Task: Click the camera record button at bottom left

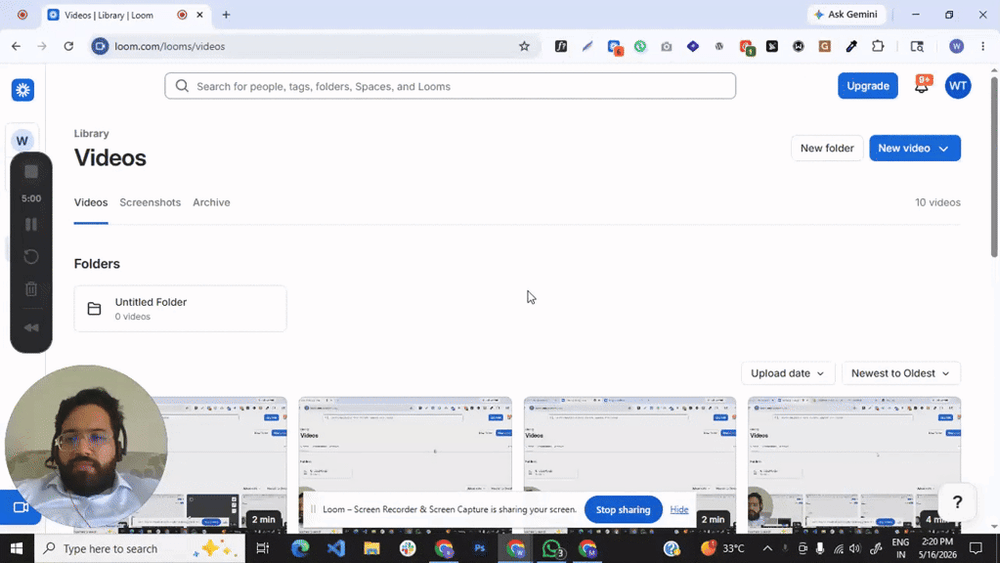Action: pos(20,508)
